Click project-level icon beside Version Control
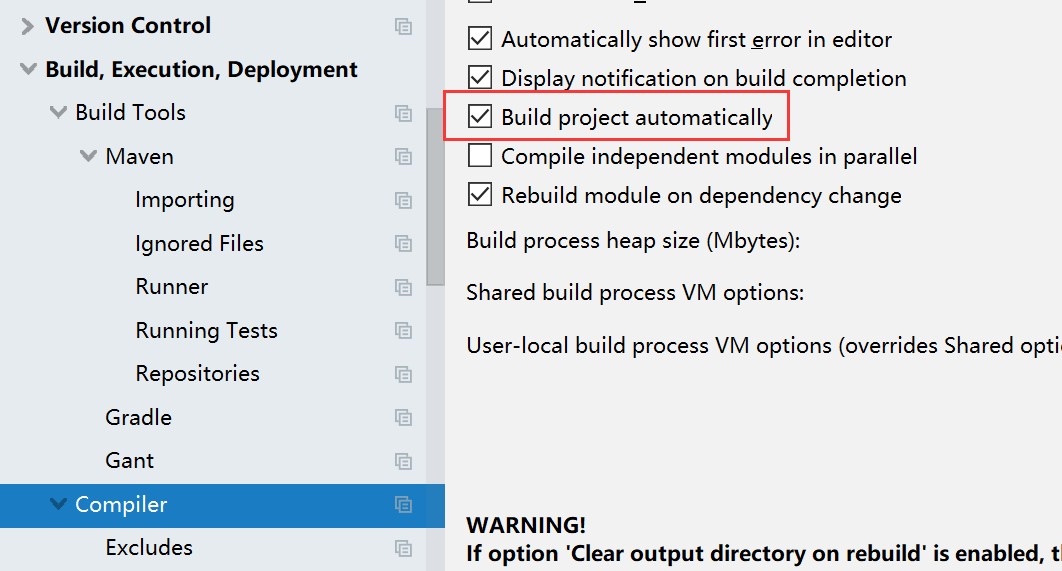1062x571 pixels. pyautogui.click(x=403, y=27)
